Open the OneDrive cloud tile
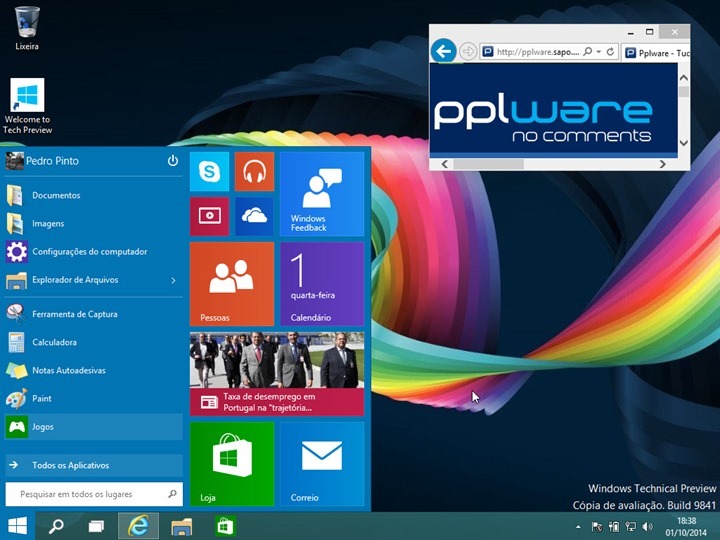720x540 pixels. 254,216
